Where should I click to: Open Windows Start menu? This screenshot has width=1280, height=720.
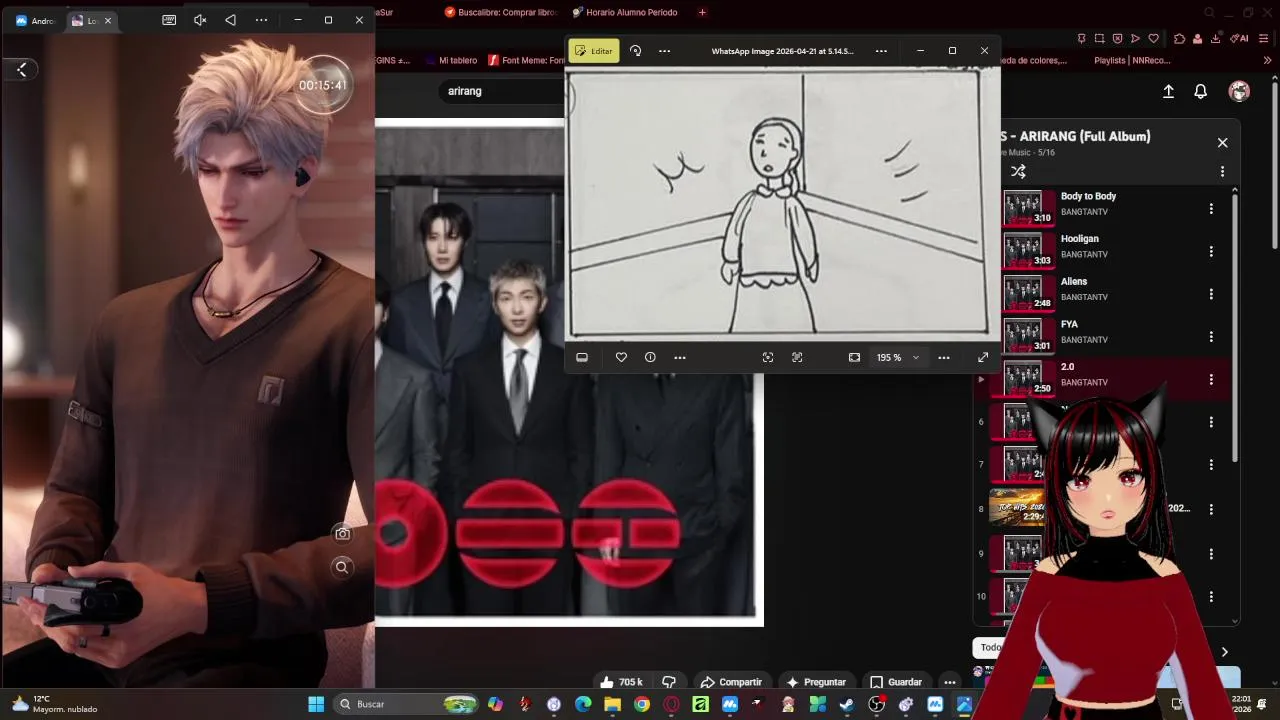(x=316, y=704)
